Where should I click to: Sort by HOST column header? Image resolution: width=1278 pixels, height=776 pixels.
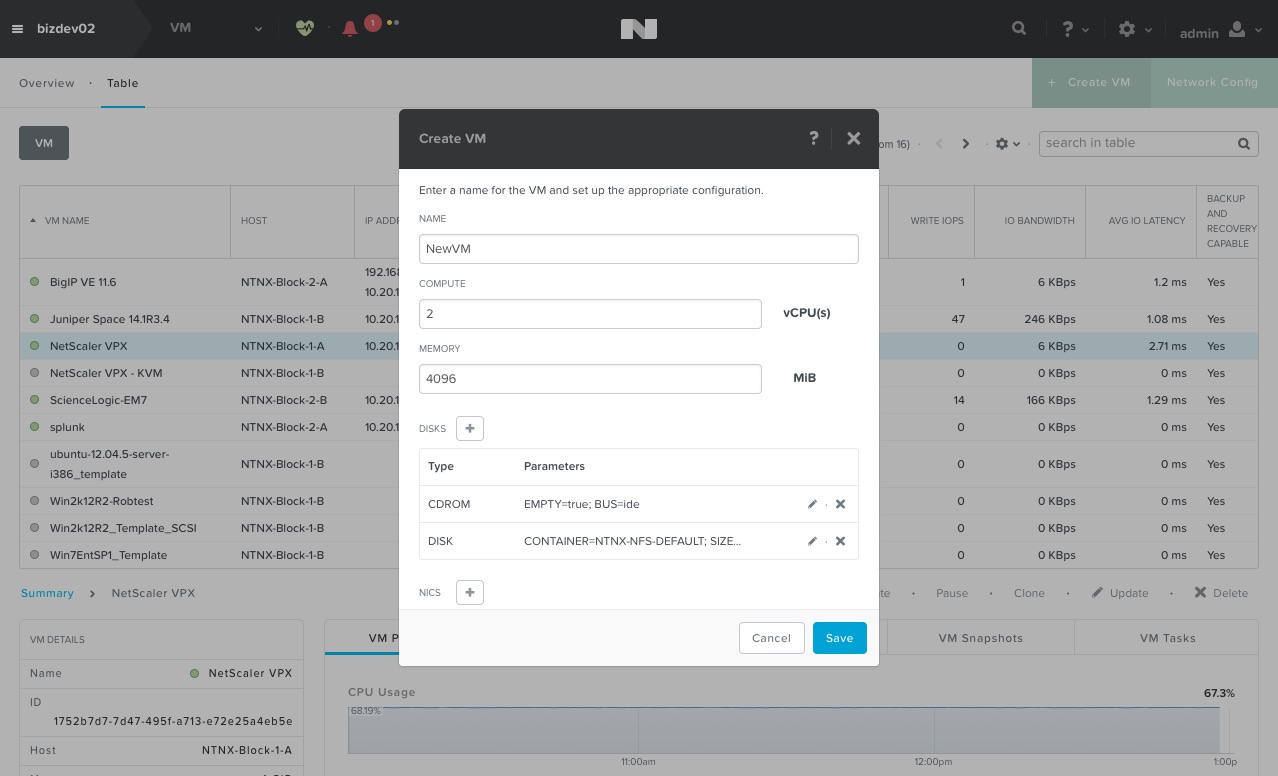pyautogui.click(x=254, y=220)
